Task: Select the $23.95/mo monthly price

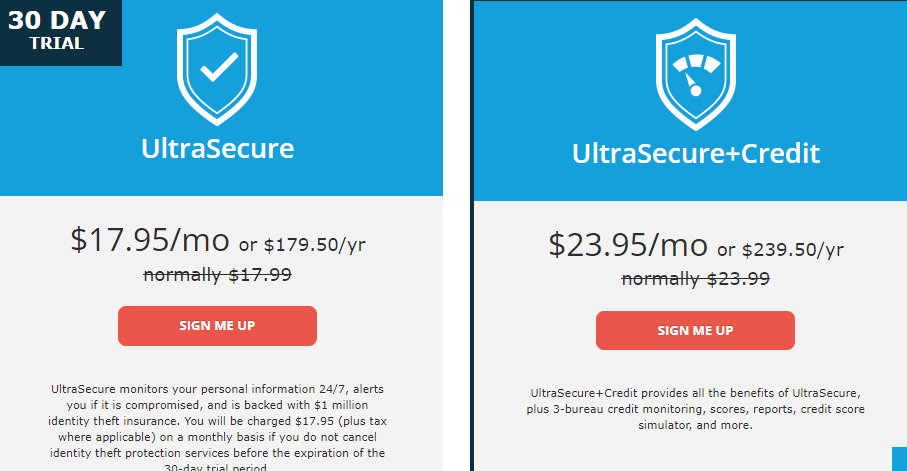Action: tap(628, 244)
